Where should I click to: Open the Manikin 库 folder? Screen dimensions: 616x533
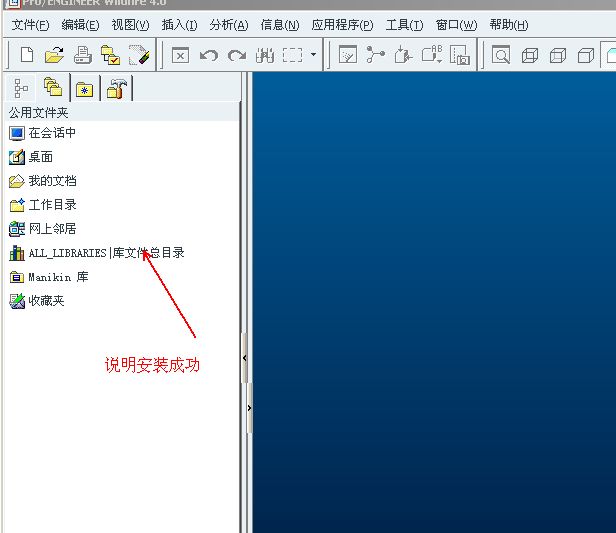point(59,277)
